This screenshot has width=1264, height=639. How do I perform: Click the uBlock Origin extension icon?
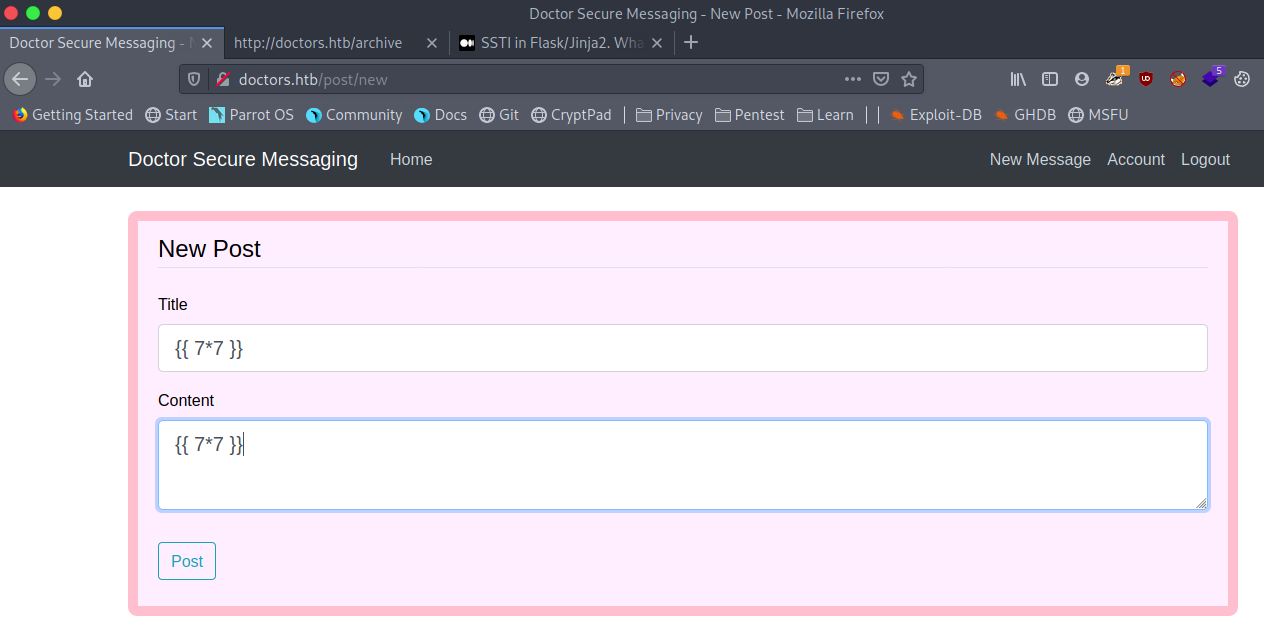pos(1146,79)
